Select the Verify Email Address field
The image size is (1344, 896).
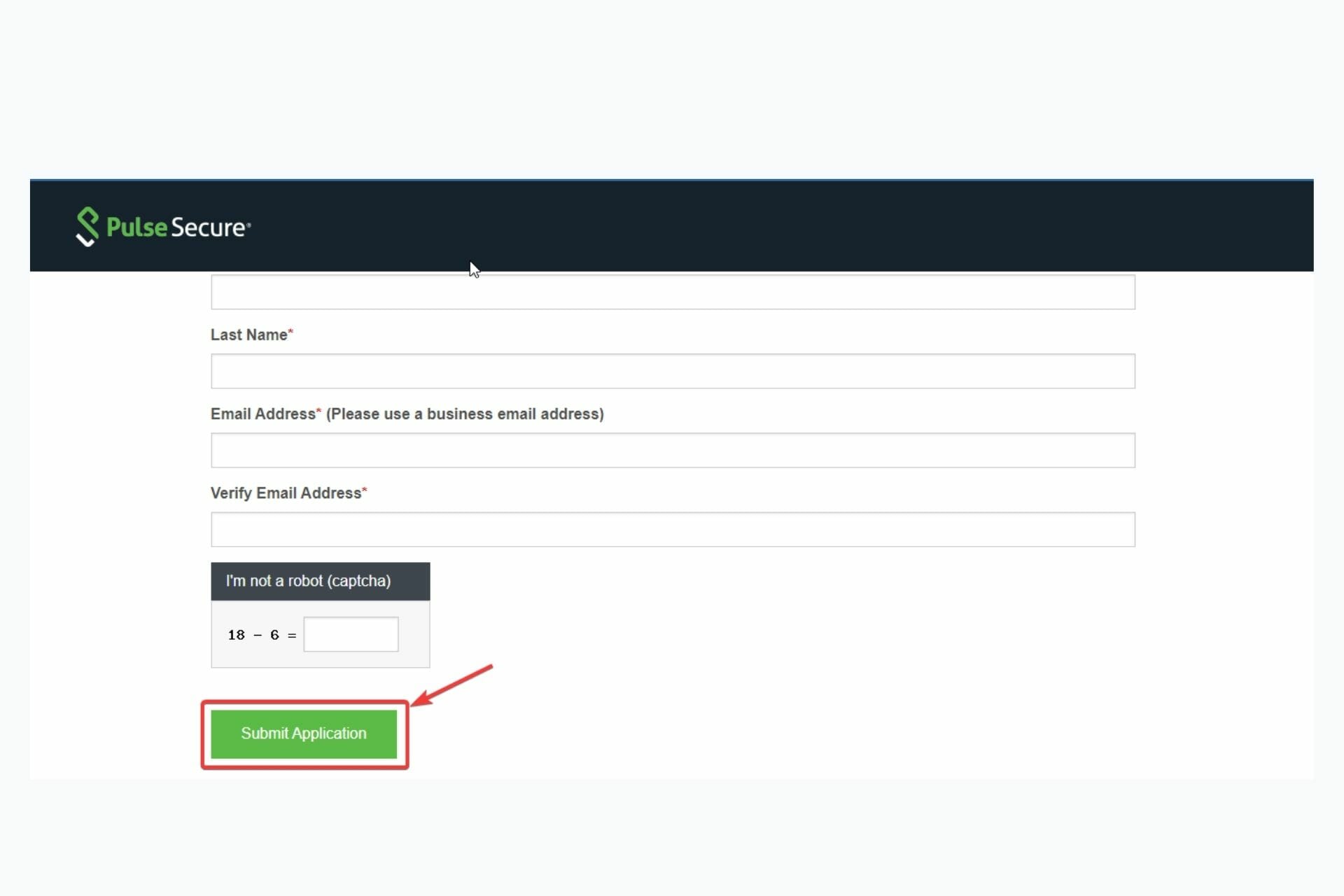click(x=672, y=529)
